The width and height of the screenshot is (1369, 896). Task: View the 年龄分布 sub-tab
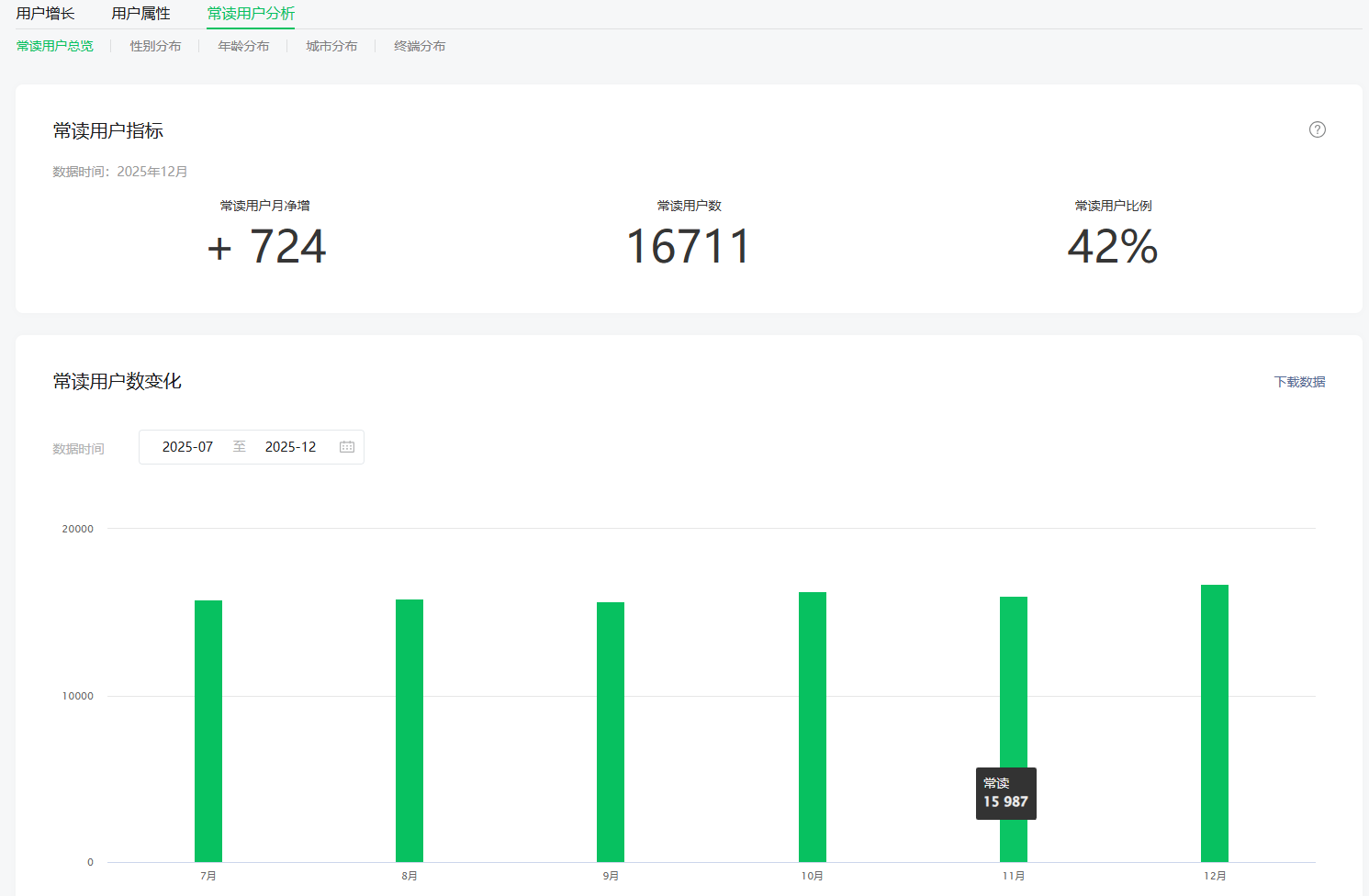click(x=243, y=46)
